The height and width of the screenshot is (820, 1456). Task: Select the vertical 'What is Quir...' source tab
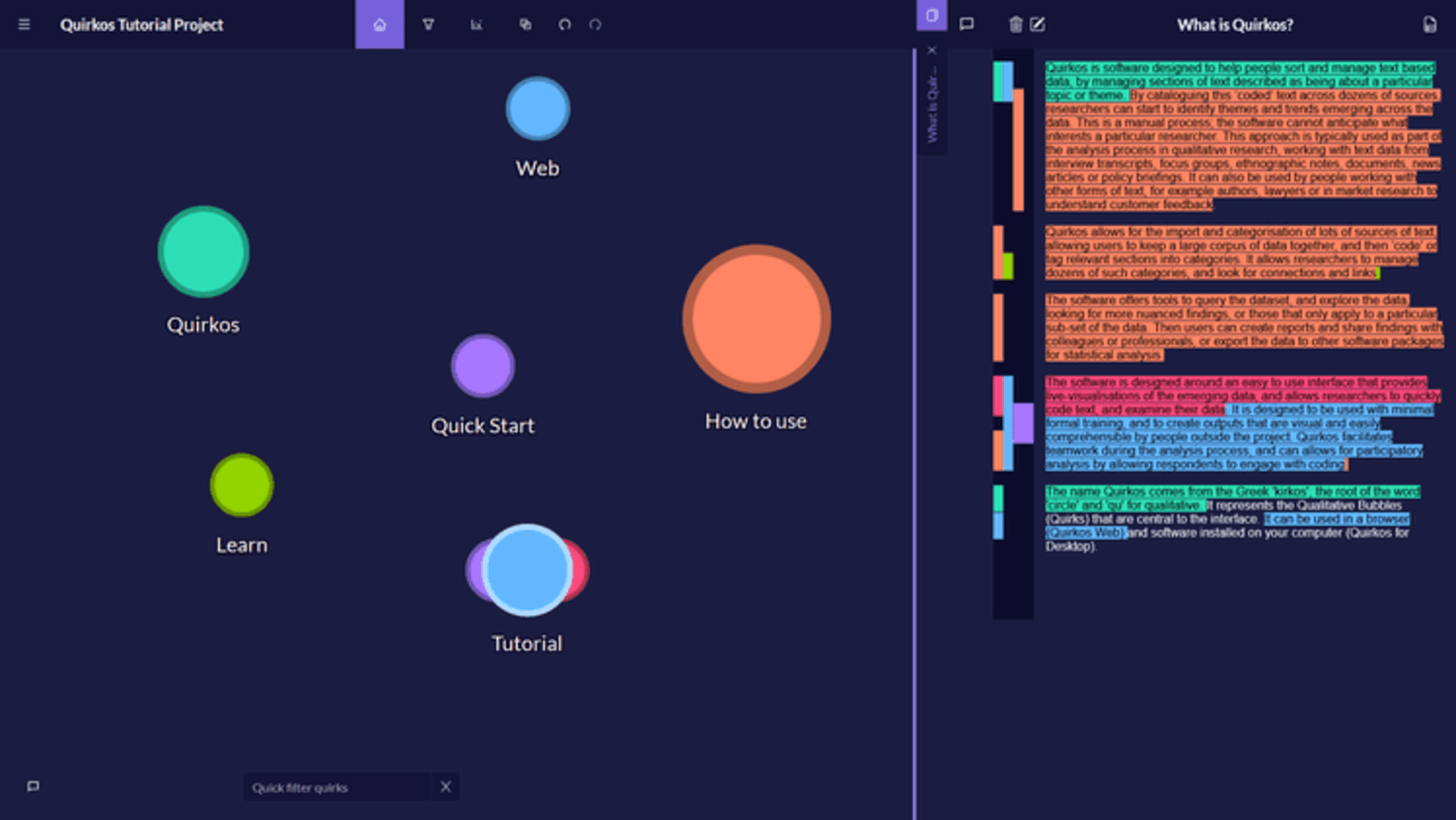932,106
